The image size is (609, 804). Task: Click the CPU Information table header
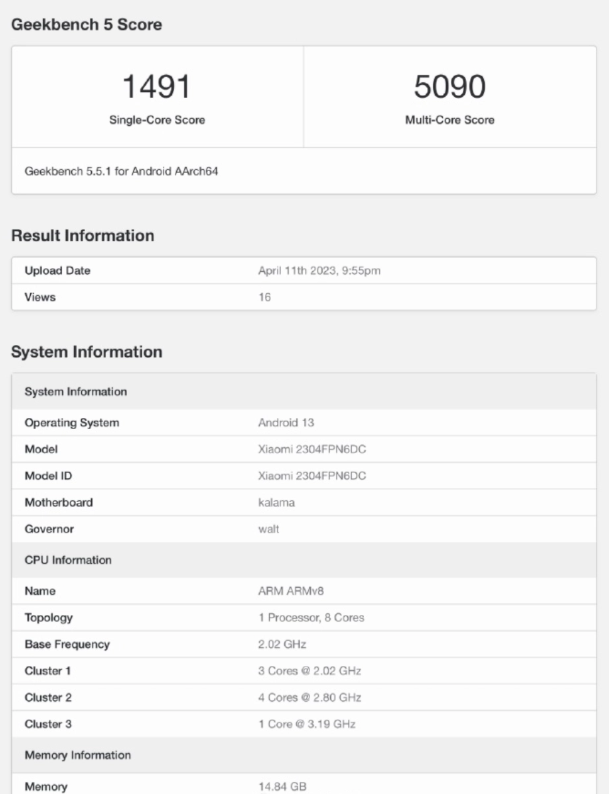(x=67, y=560)
